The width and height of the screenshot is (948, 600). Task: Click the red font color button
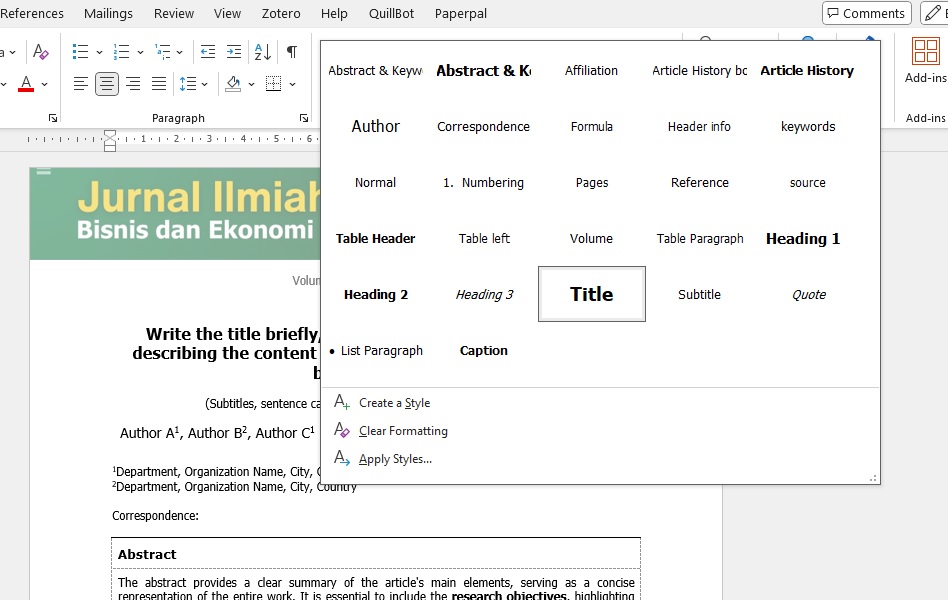point(26,83)
